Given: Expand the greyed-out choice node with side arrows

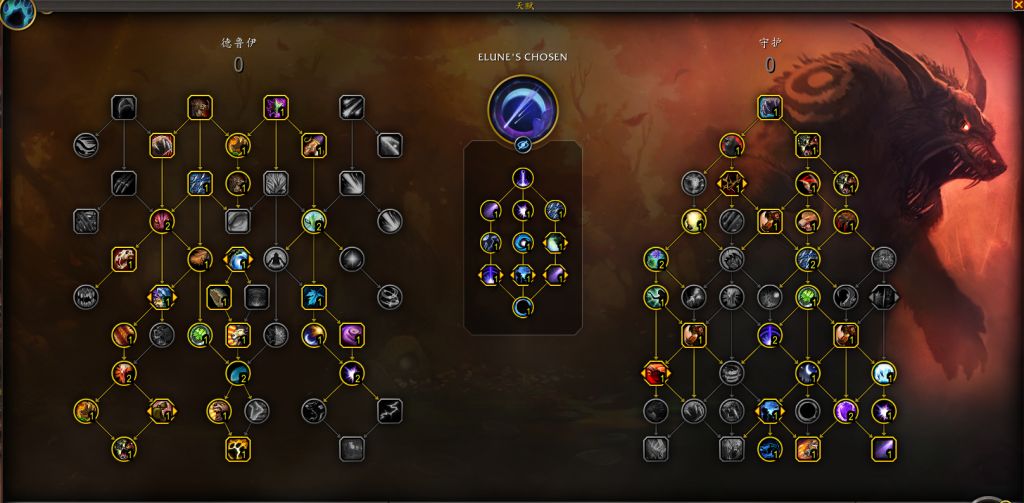Looking at the screenshot, I should point(884,297).
